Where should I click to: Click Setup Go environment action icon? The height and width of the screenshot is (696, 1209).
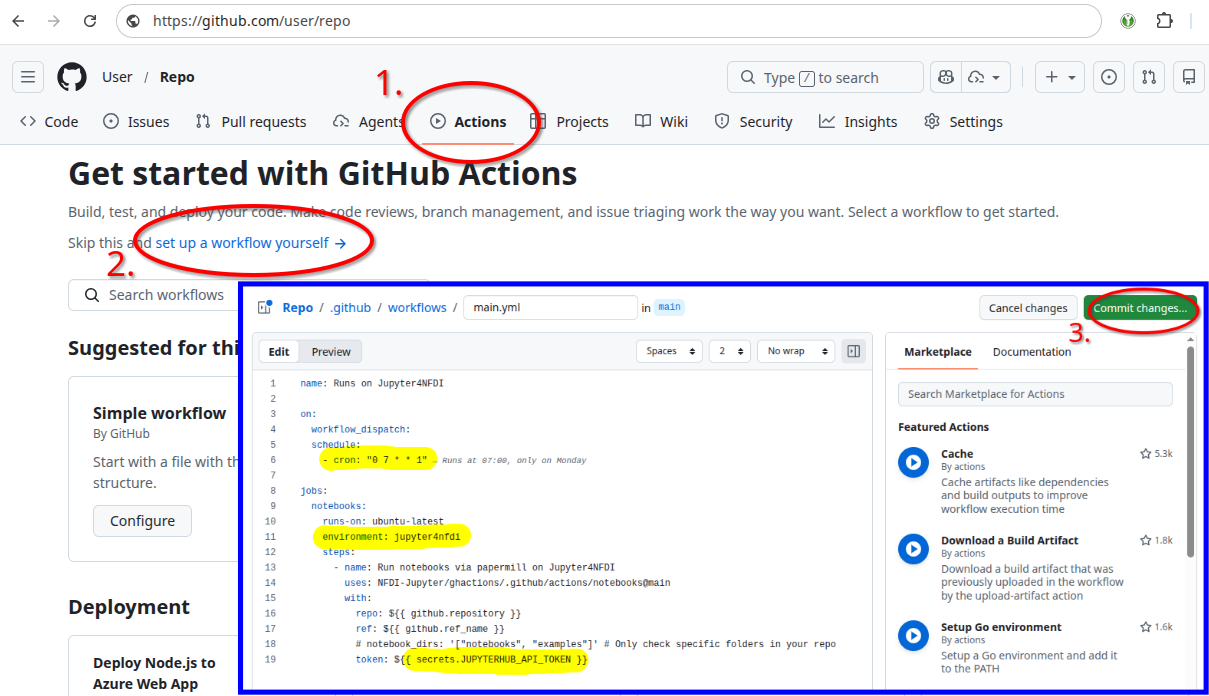tap(912, 635)
